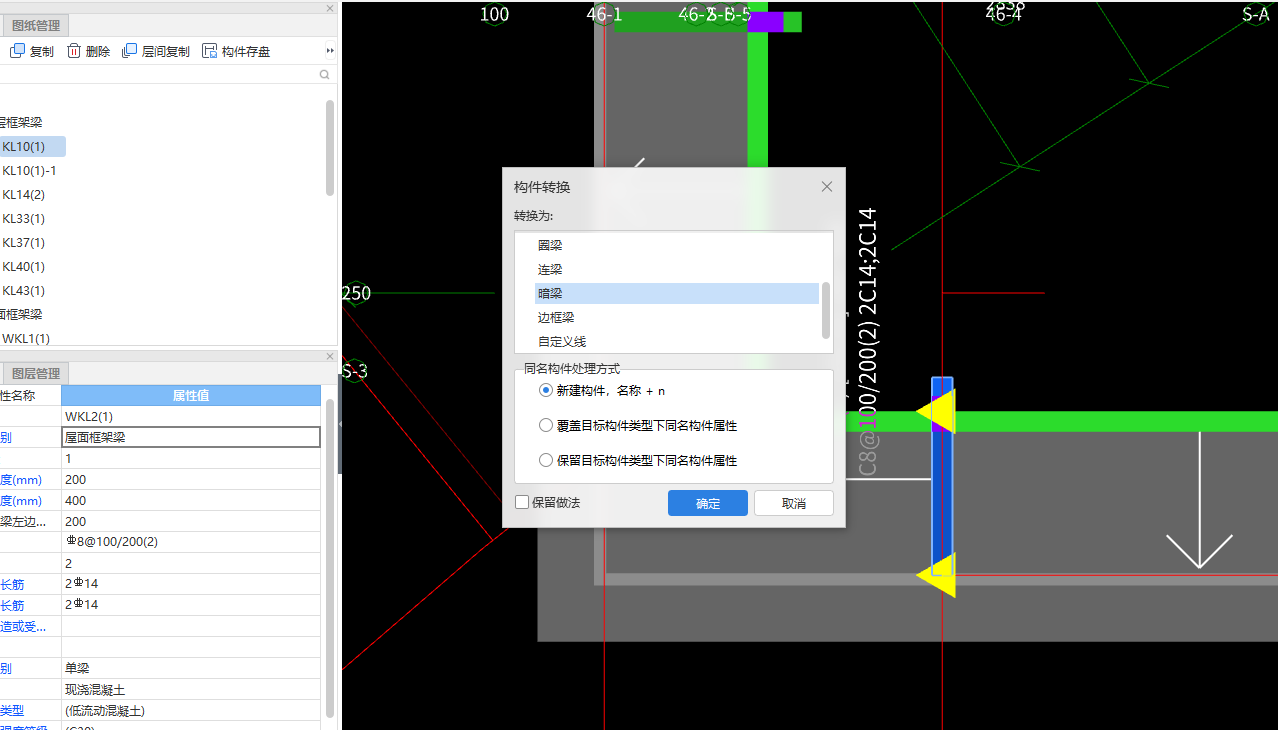This screenshot has width=1278, height=730.
Task: Click the axis label 46-1 in drawing
Action: pos(604,14)
